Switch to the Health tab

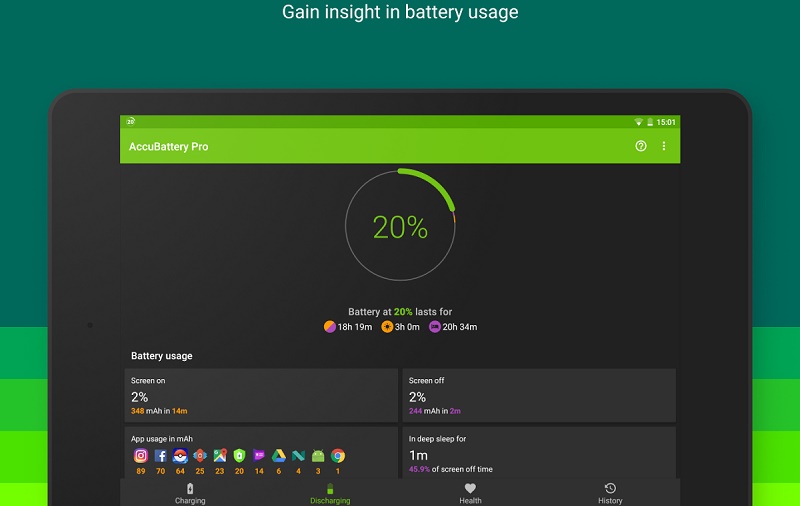[x=470, y=493]
